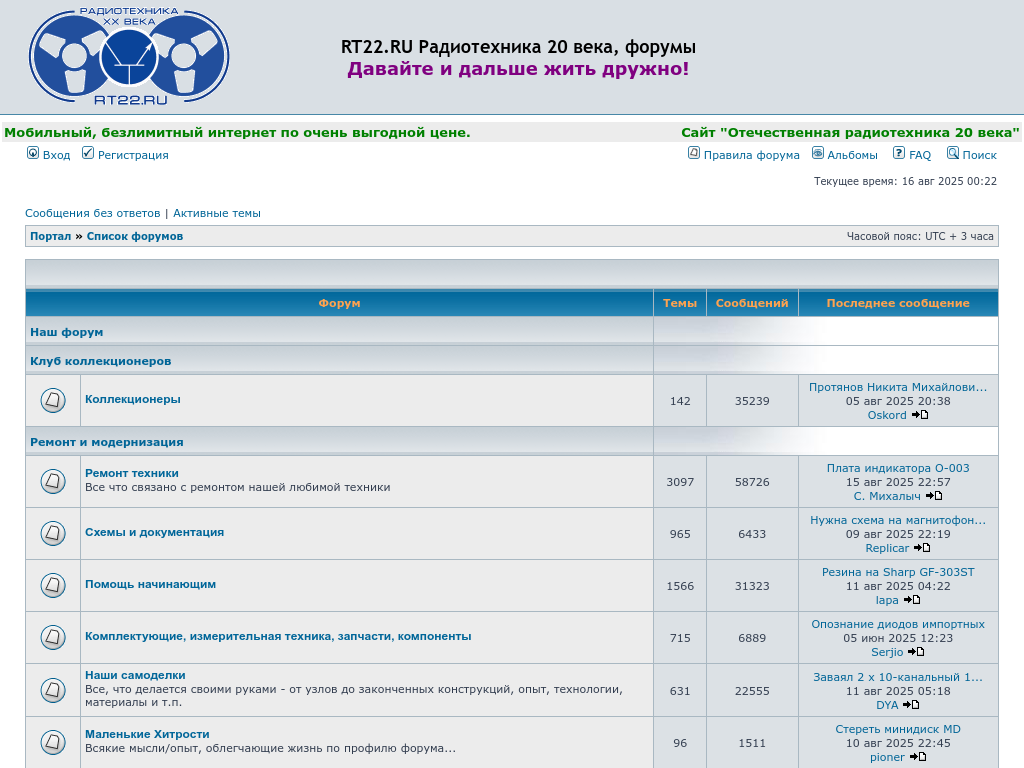The height and width of the screenshot is (768, 1024).
Task: Click the FAQ question mark icon
Action: (899, 153)
